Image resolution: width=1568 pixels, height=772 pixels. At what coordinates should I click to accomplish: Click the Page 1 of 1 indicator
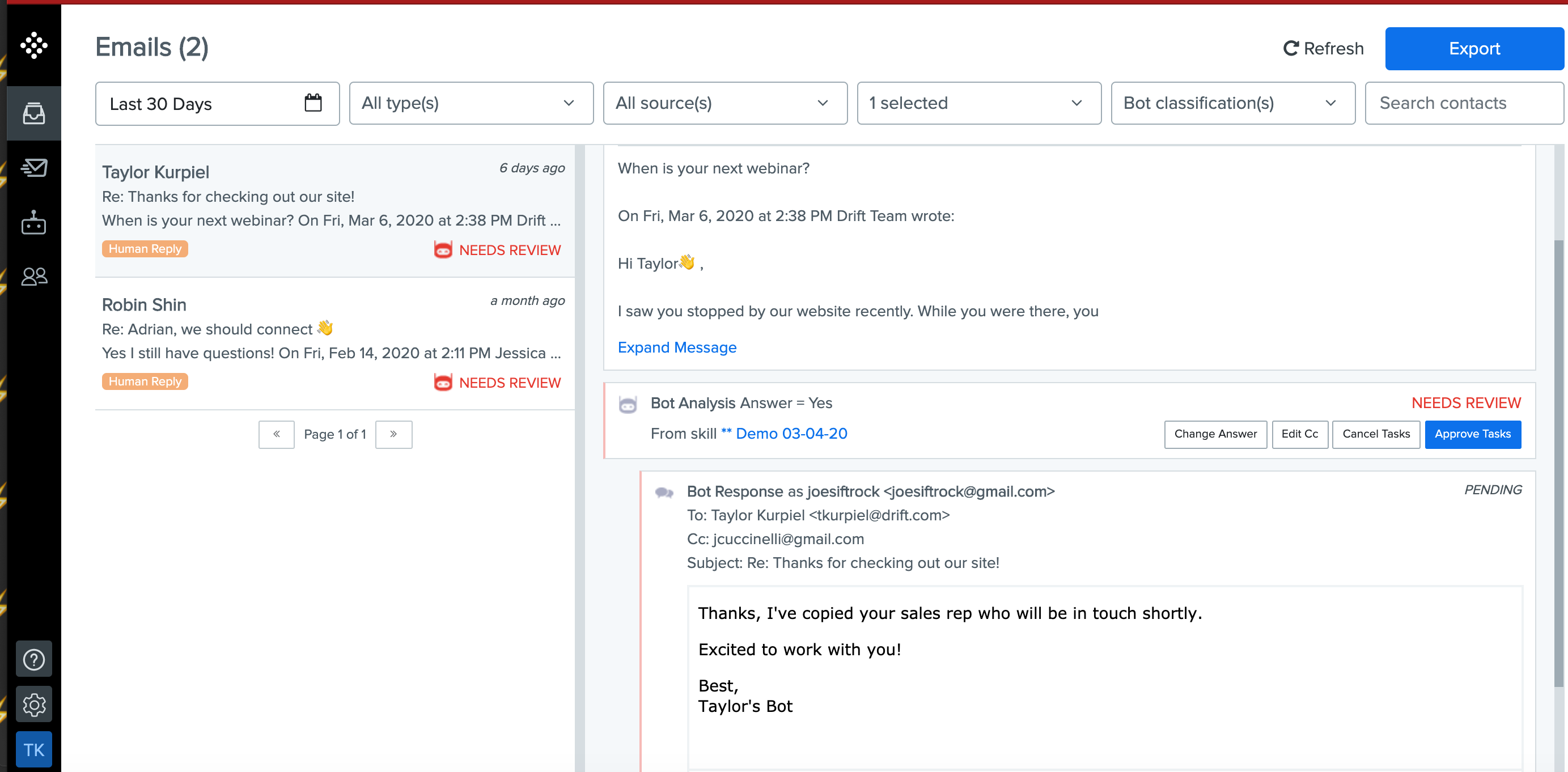click(335, 435)
